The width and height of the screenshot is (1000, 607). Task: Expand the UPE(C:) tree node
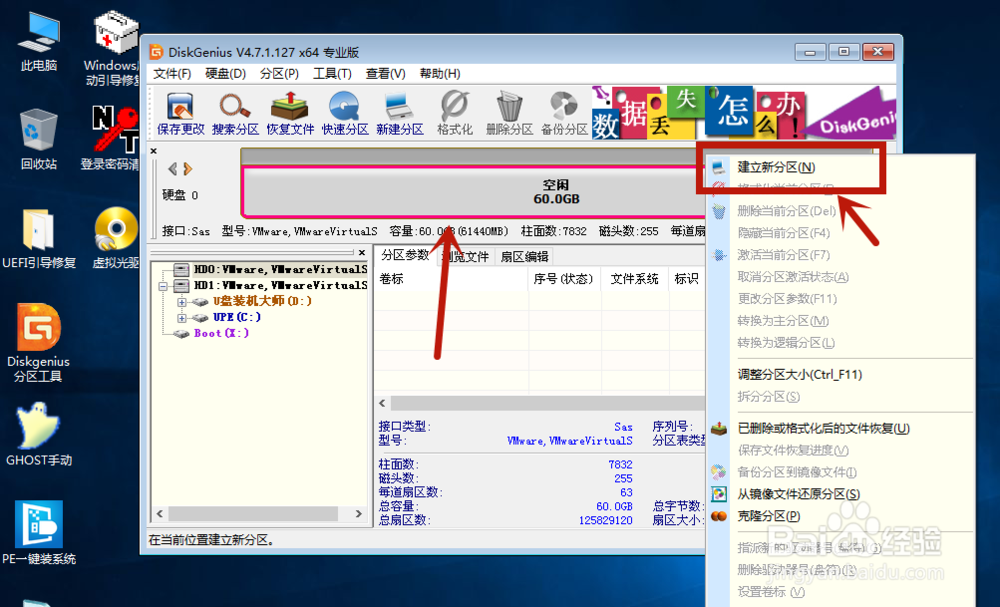182,318
